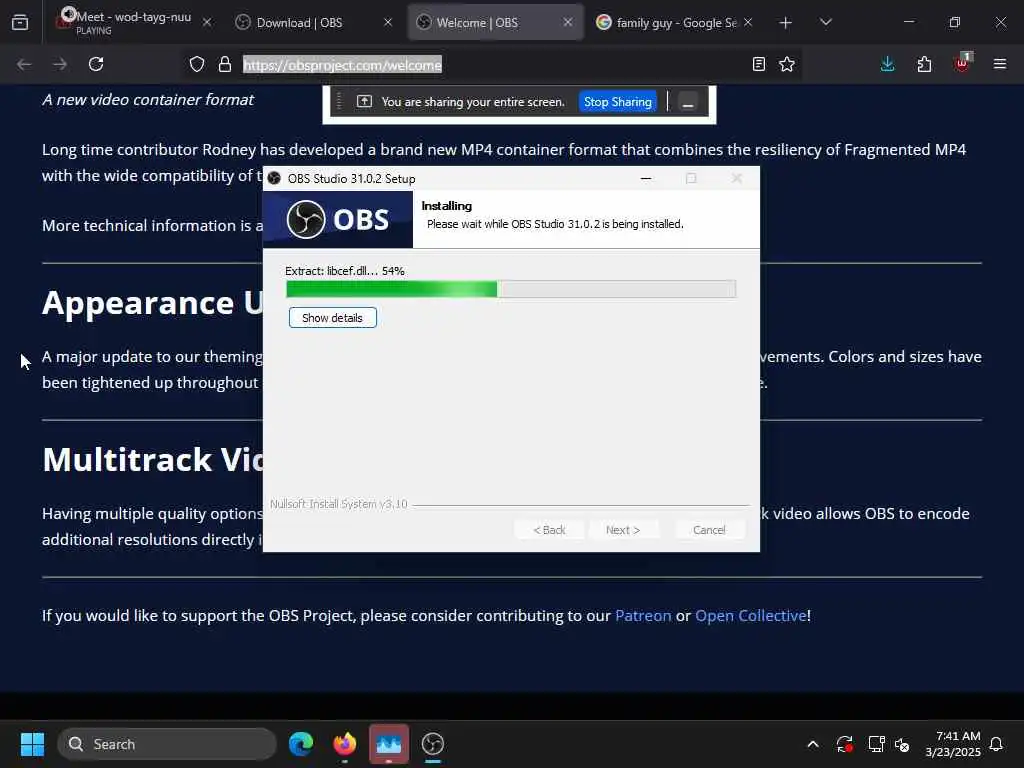Viewport: 1024px width, 768px height.
Task: Open Firefox View icon in tab bar
Action: pos(20,23)
